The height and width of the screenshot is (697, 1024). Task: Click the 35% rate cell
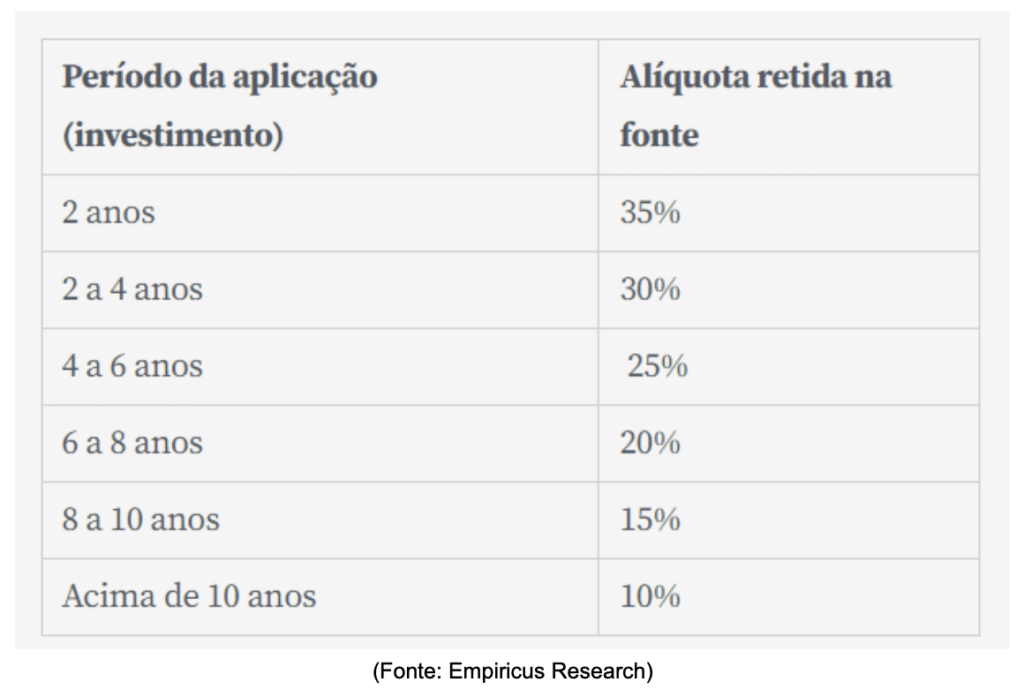650,213
